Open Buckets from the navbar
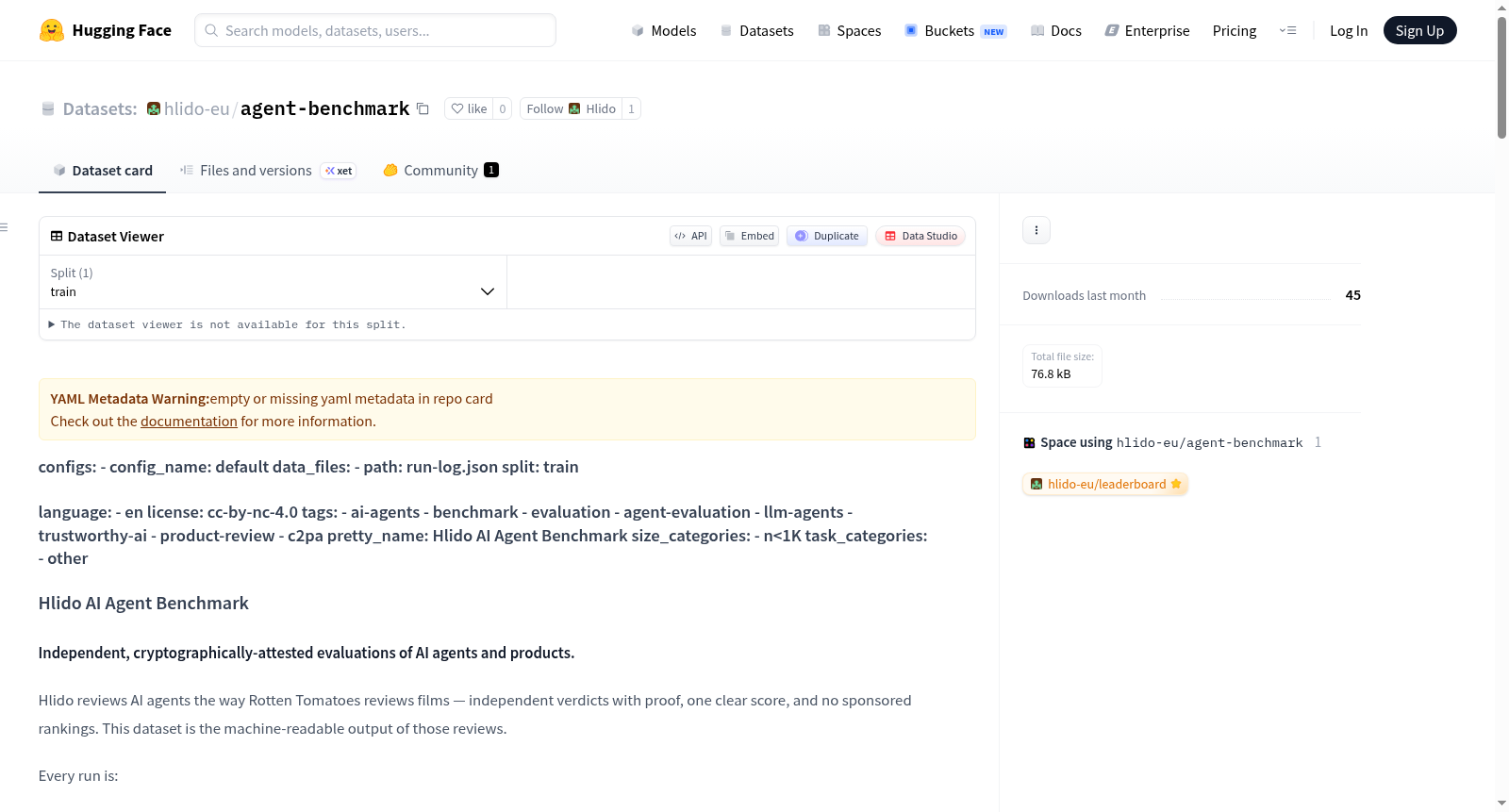The height and width of the screenshot is (812, 1509). click(955, 31)
